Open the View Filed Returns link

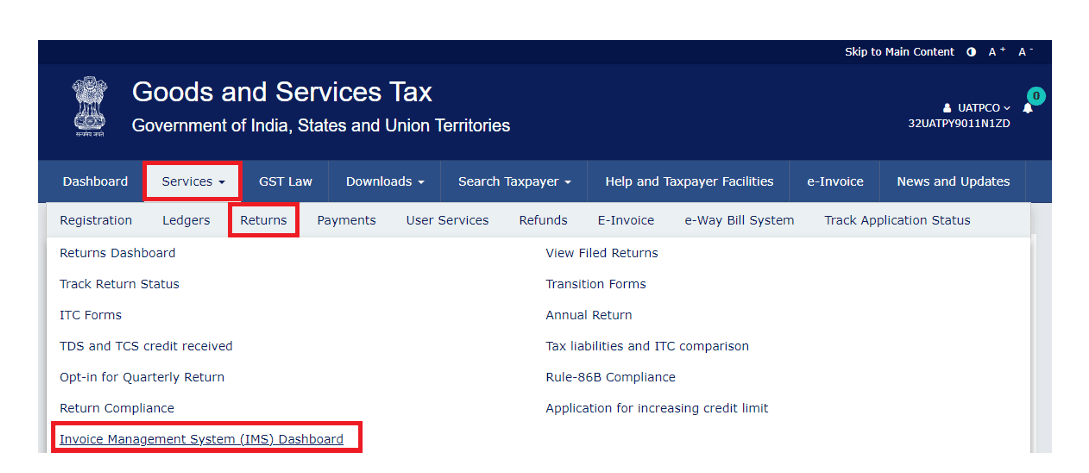click(601, 253)
